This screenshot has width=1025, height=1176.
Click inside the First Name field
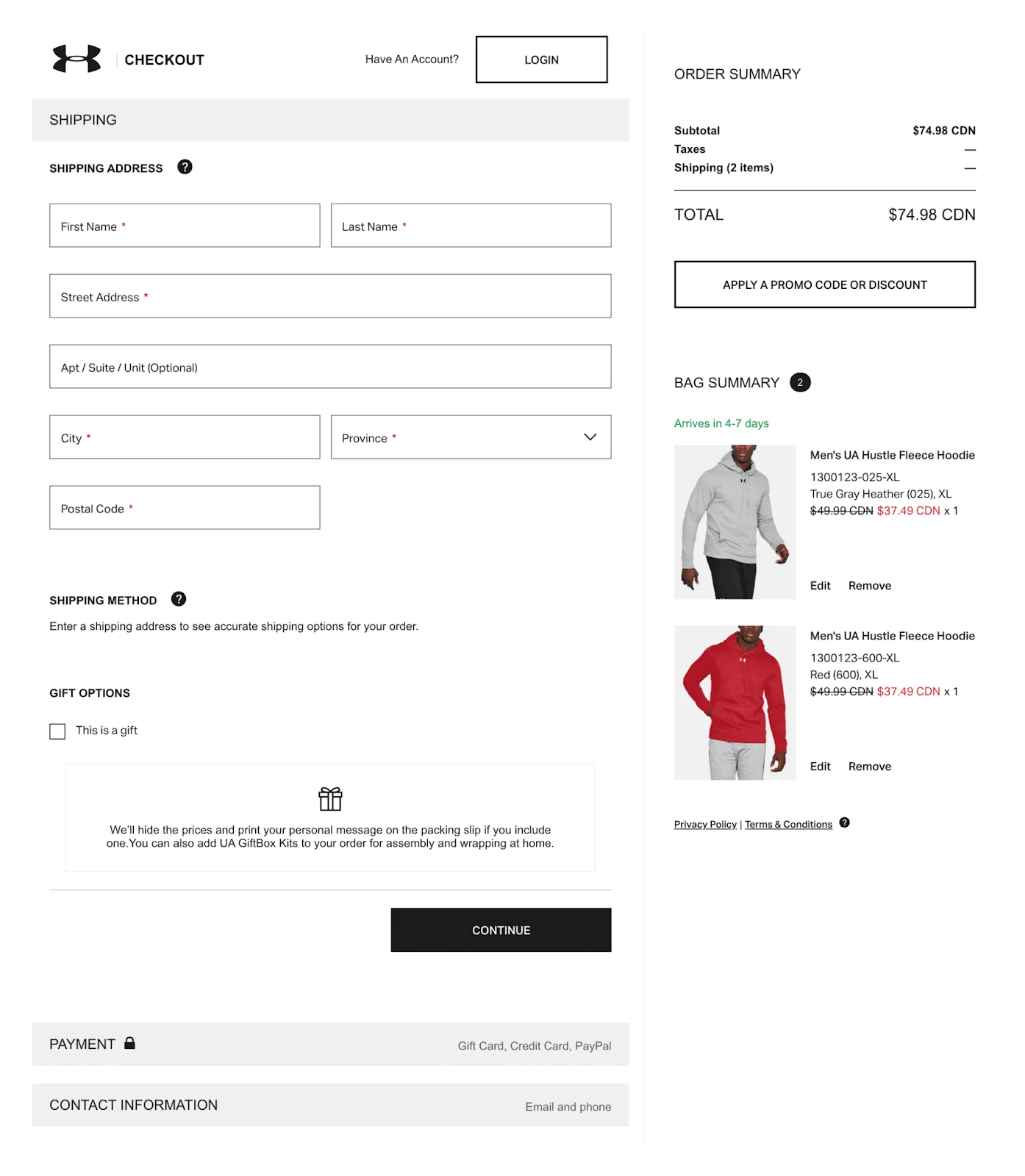click(x=184, y=226)
